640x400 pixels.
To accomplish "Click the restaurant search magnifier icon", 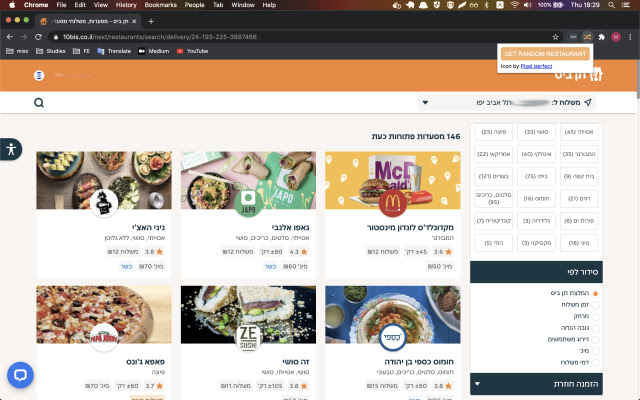I will point(39,102).
